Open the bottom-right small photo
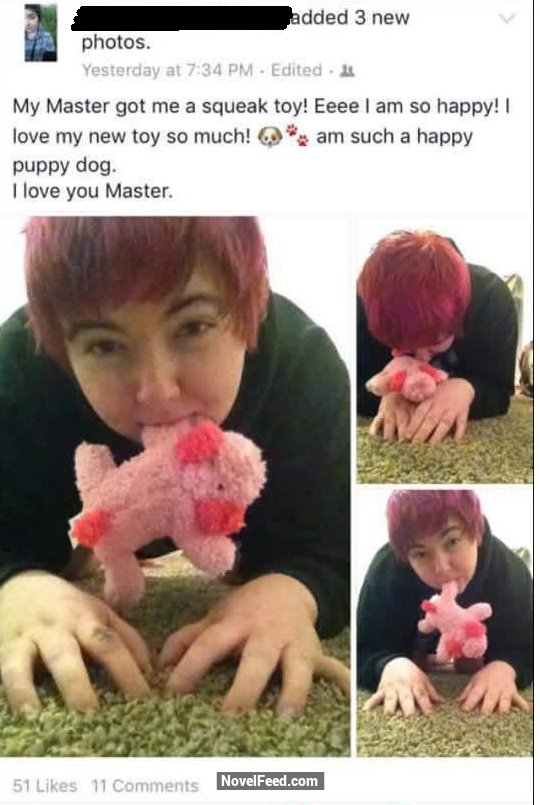540x805 pixels. click(445, 623)
